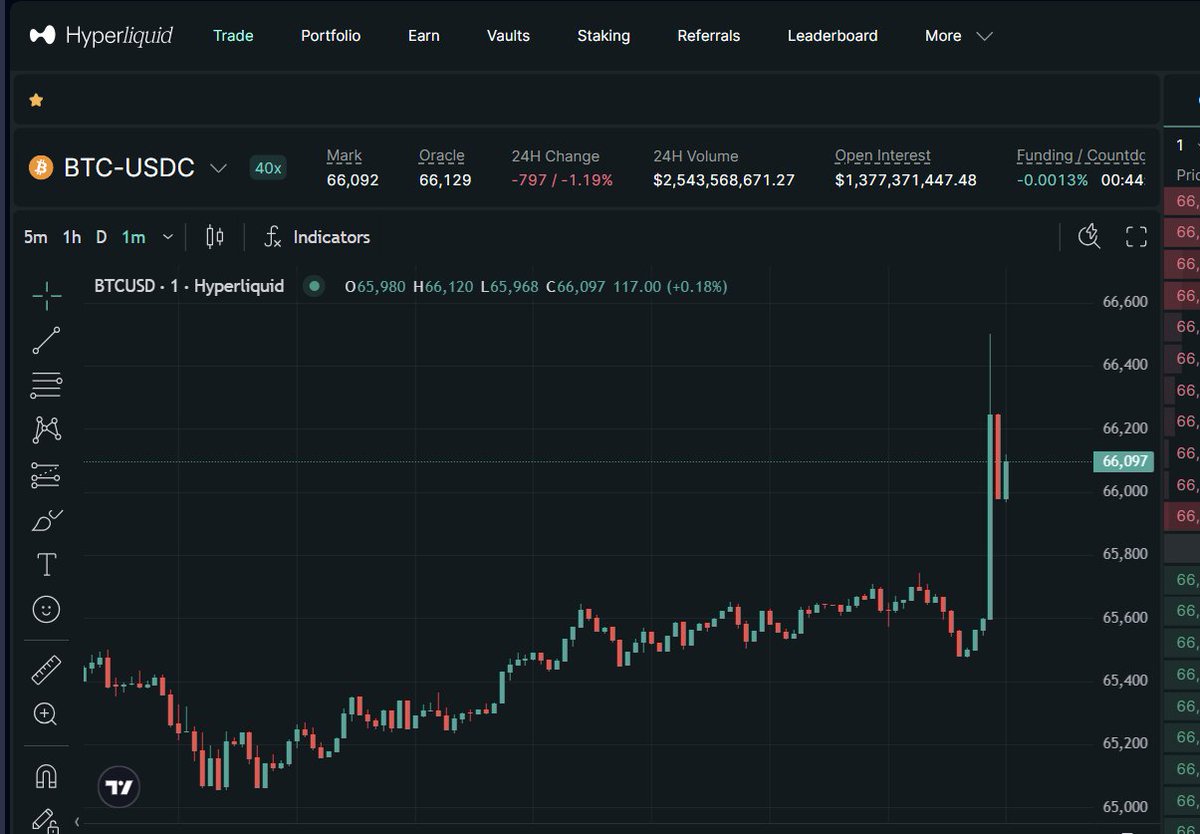
Task: Click the favorites star icon
Action: coord(36,100)
